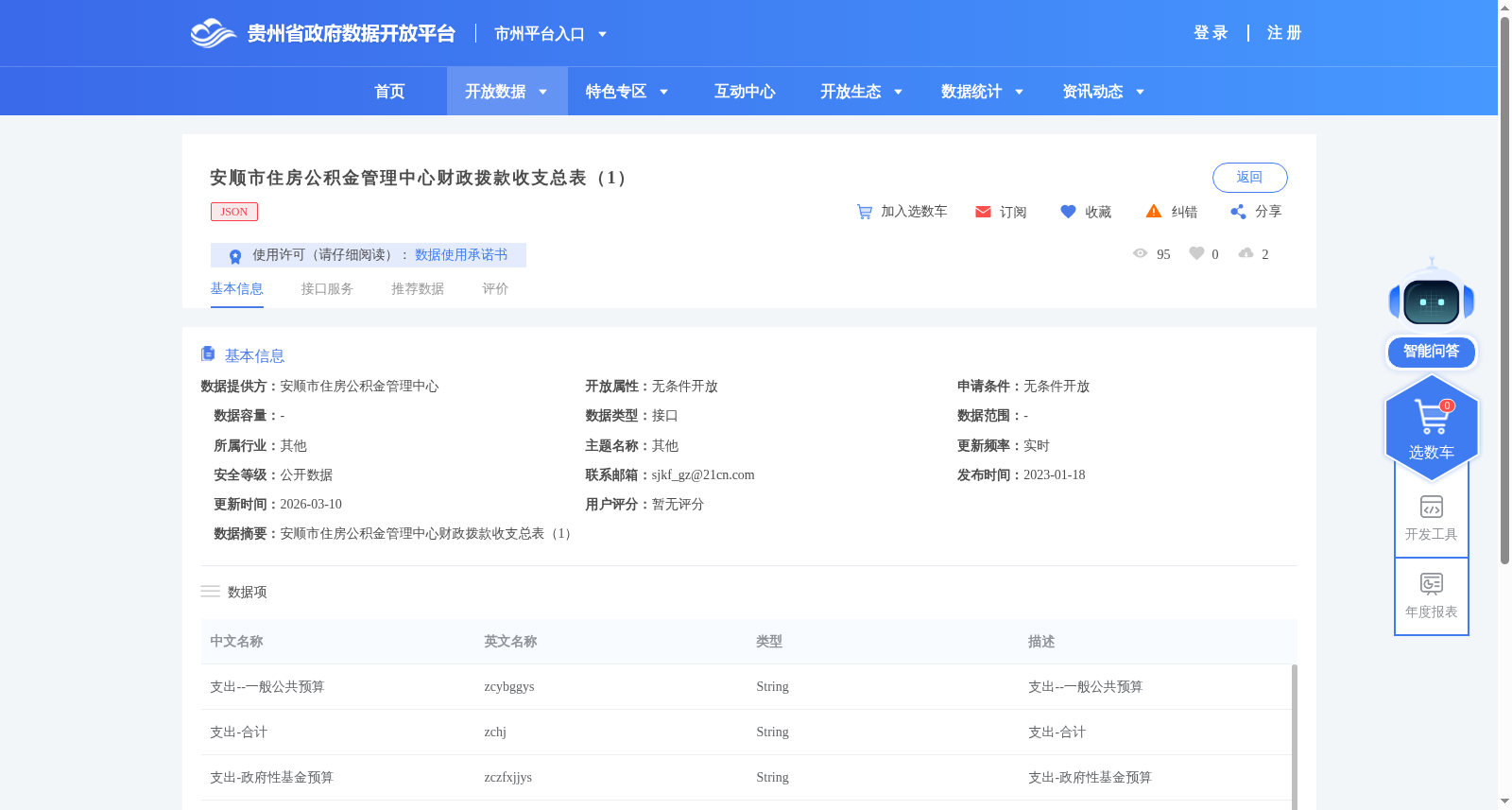Click the Guizhou platform logo icon
Screen dimensions: 1512x810
point(213,33)
